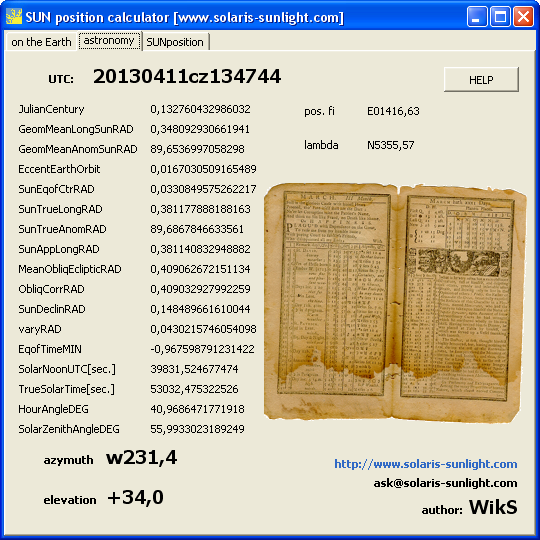
Task: Click the EccentEarthOrbit value 0,0167030509165489
Action: pos(203,169)
